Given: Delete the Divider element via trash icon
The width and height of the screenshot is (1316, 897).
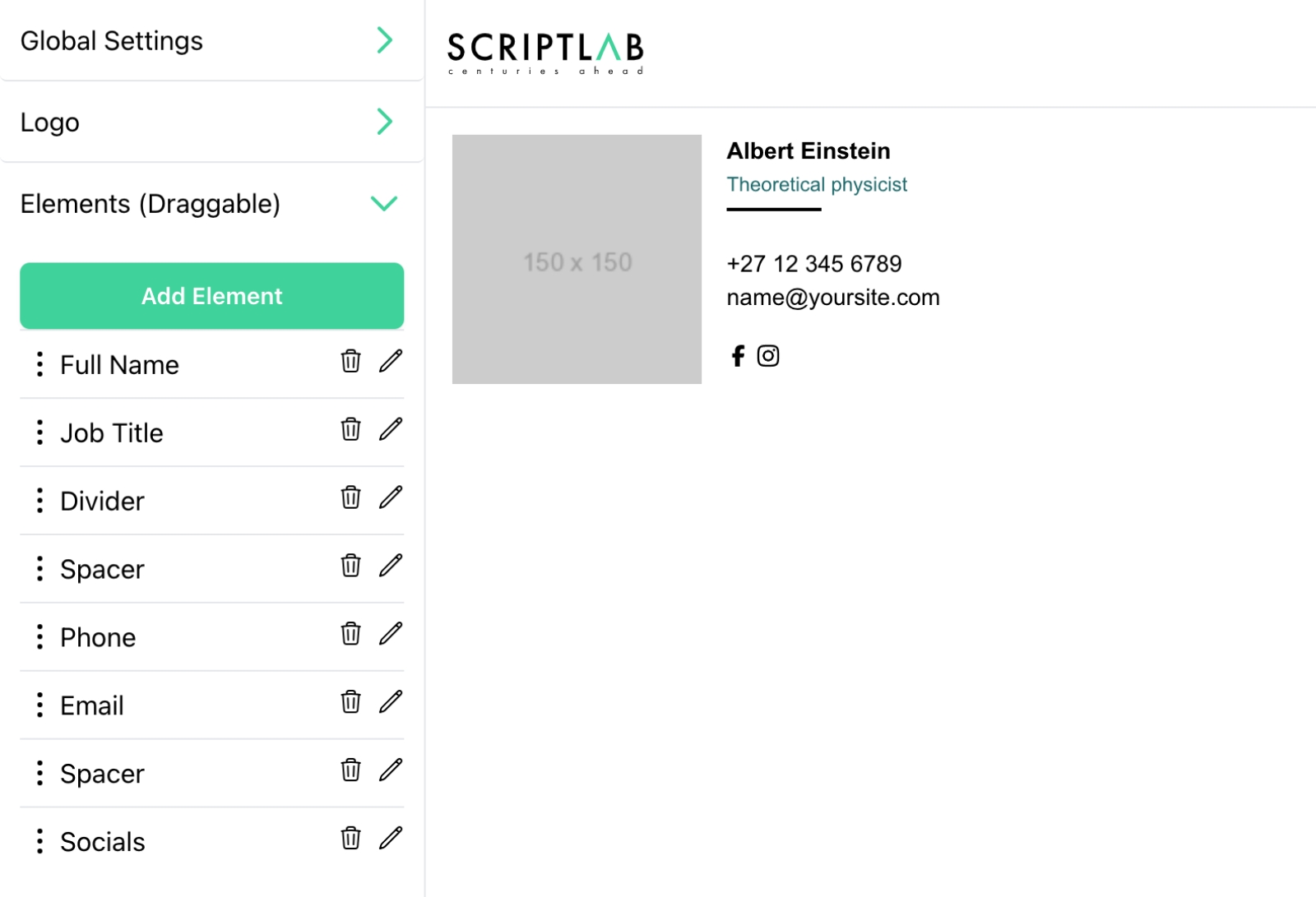Looking at the screenshot, I should tap(351, 497).
